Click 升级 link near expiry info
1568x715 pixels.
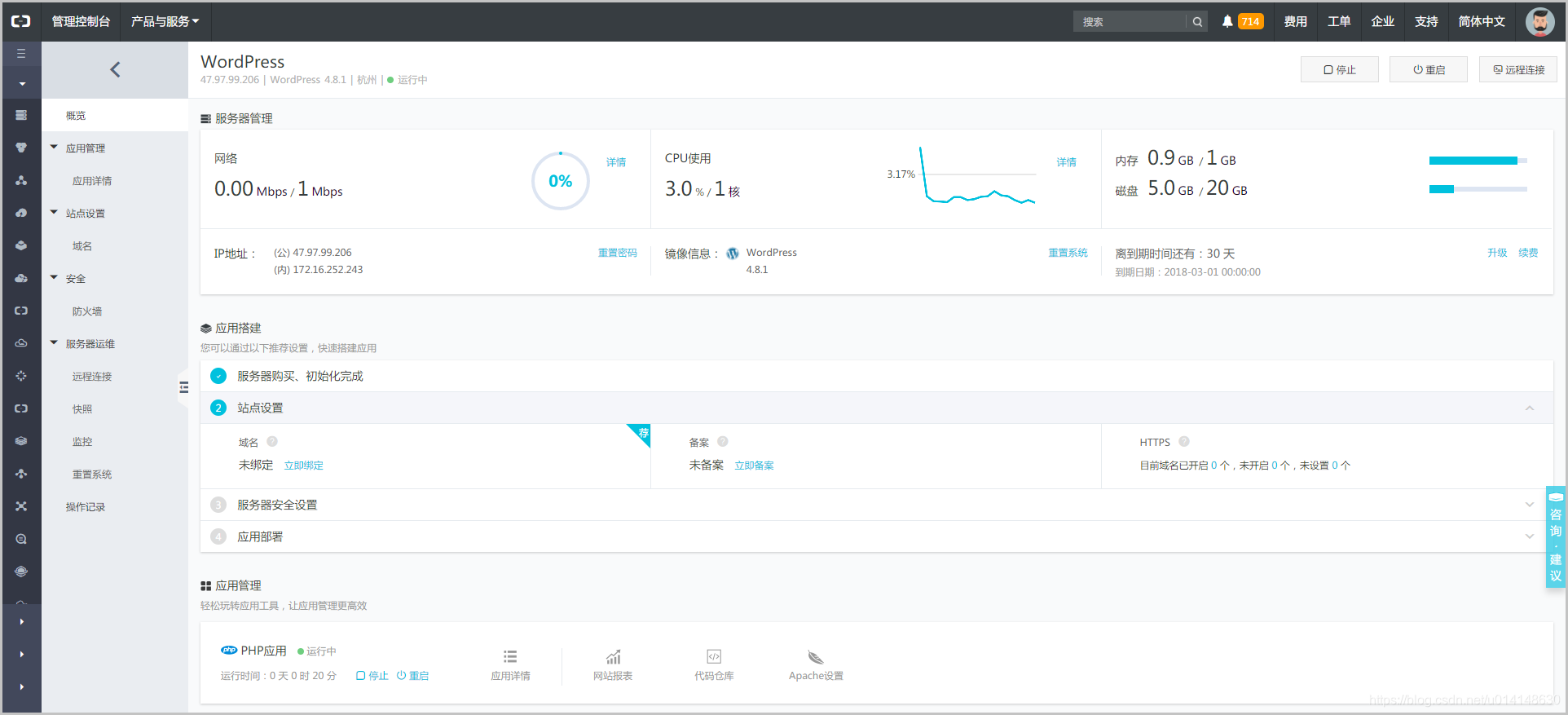click(1497, 253)
